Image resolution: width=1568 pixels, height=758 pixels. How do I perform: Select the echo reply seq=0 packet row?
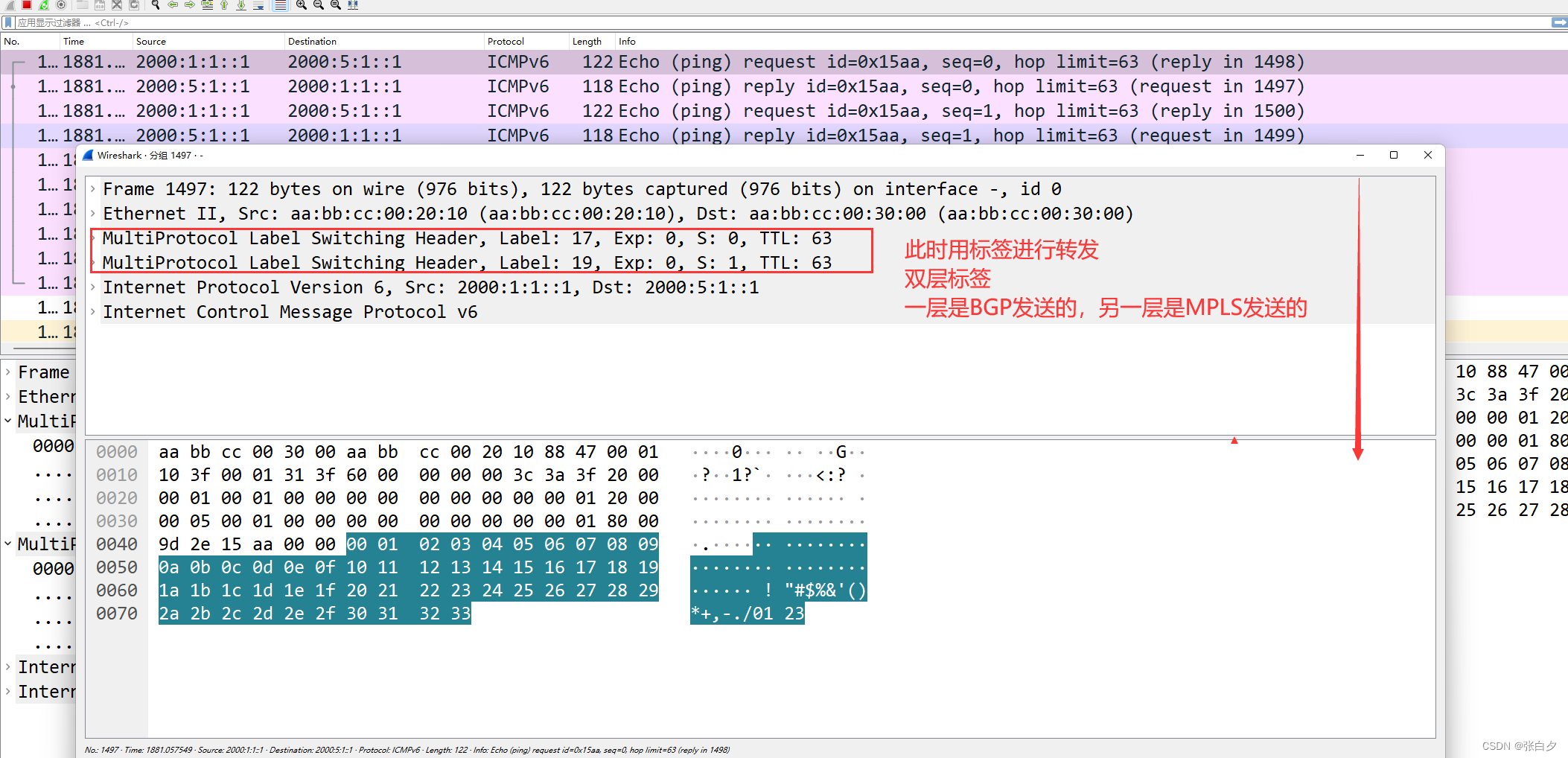784,86
